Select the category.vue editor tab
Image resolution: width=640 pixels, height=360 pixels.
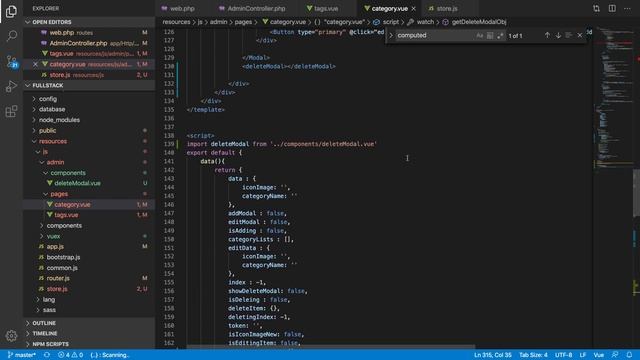389,8
